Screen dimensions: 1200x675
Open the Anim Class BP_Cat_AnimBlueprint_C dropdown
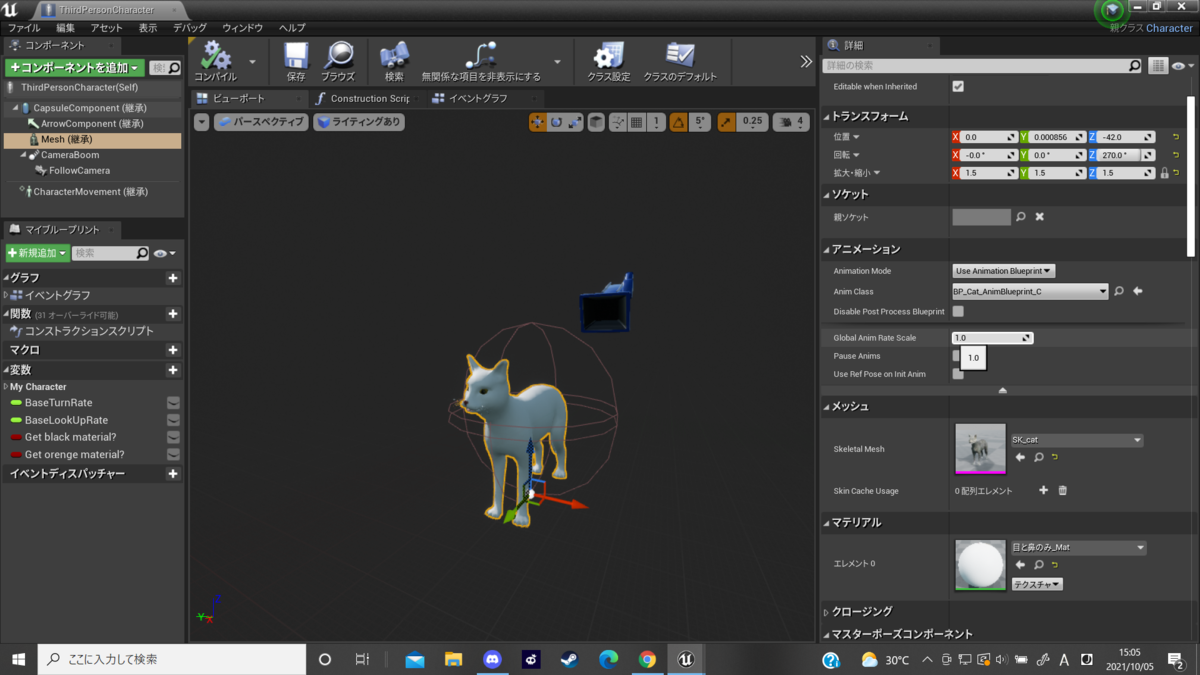click(x=1030, y=292)
